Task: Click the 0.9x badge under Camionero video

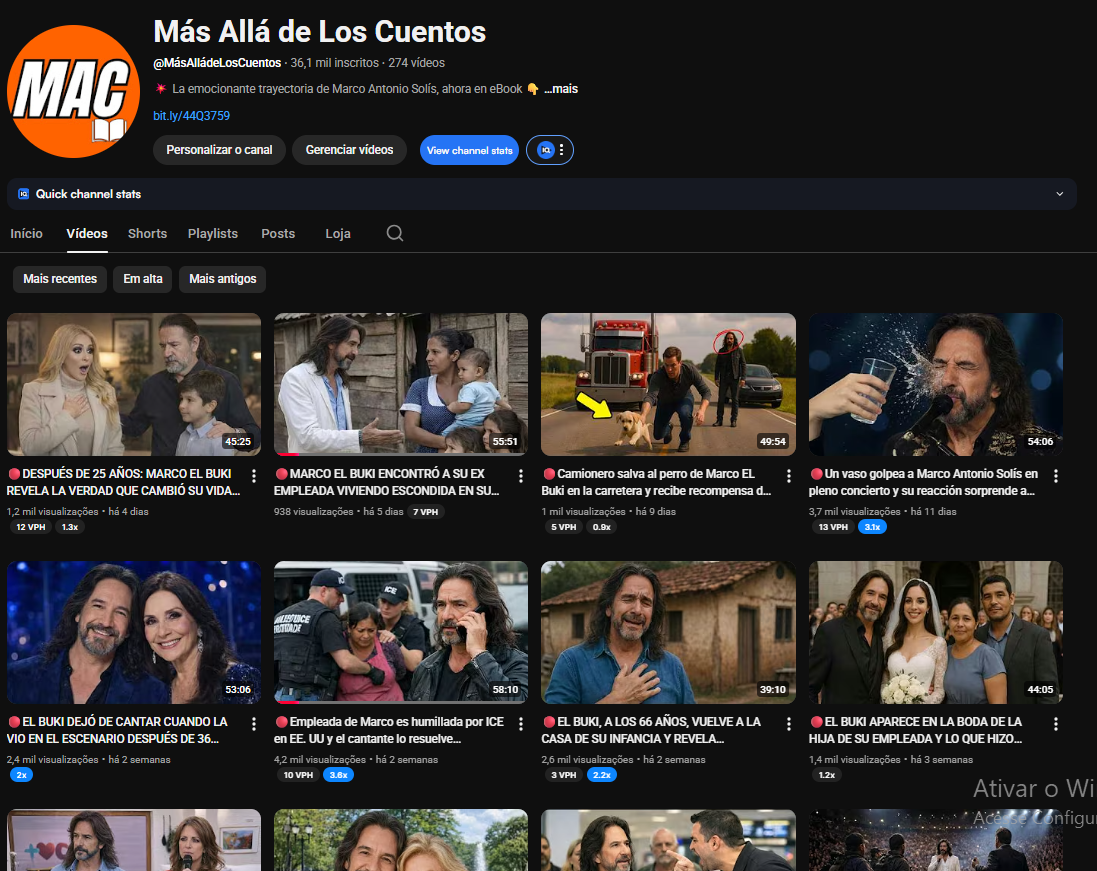Action: point(602,527)
